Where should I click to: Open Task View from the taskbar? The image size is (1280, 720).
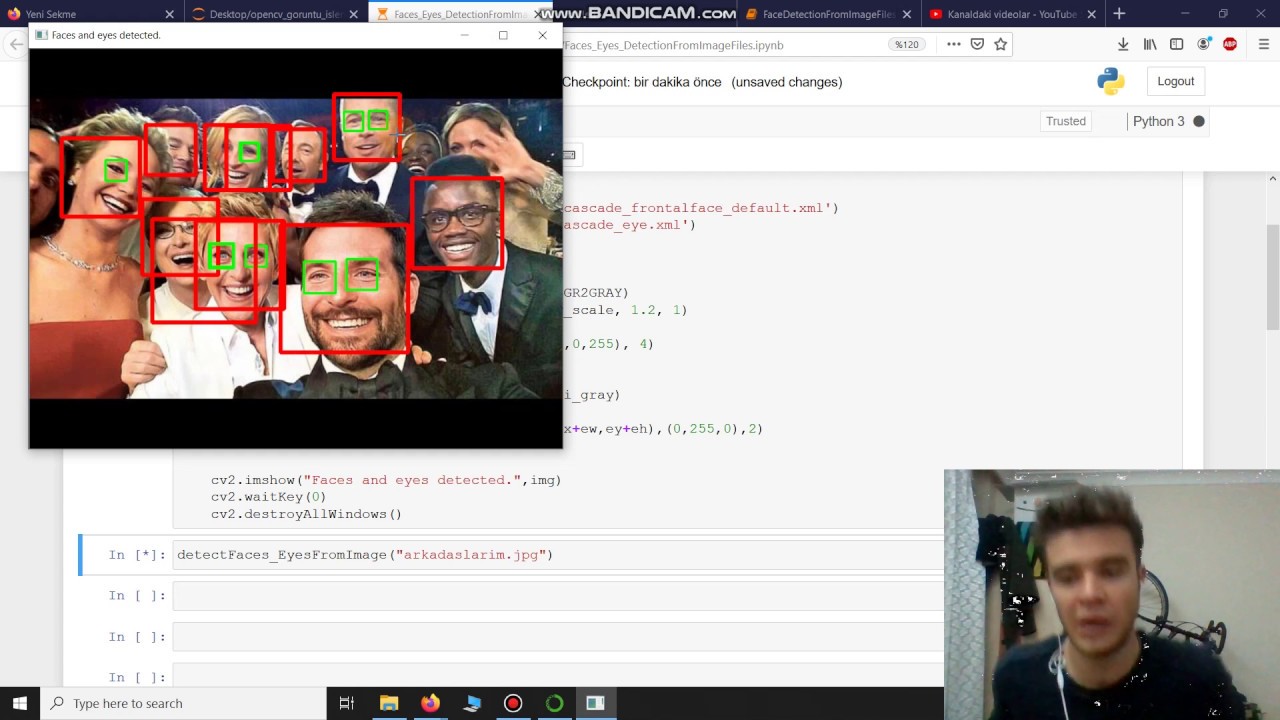pos(346,703)
